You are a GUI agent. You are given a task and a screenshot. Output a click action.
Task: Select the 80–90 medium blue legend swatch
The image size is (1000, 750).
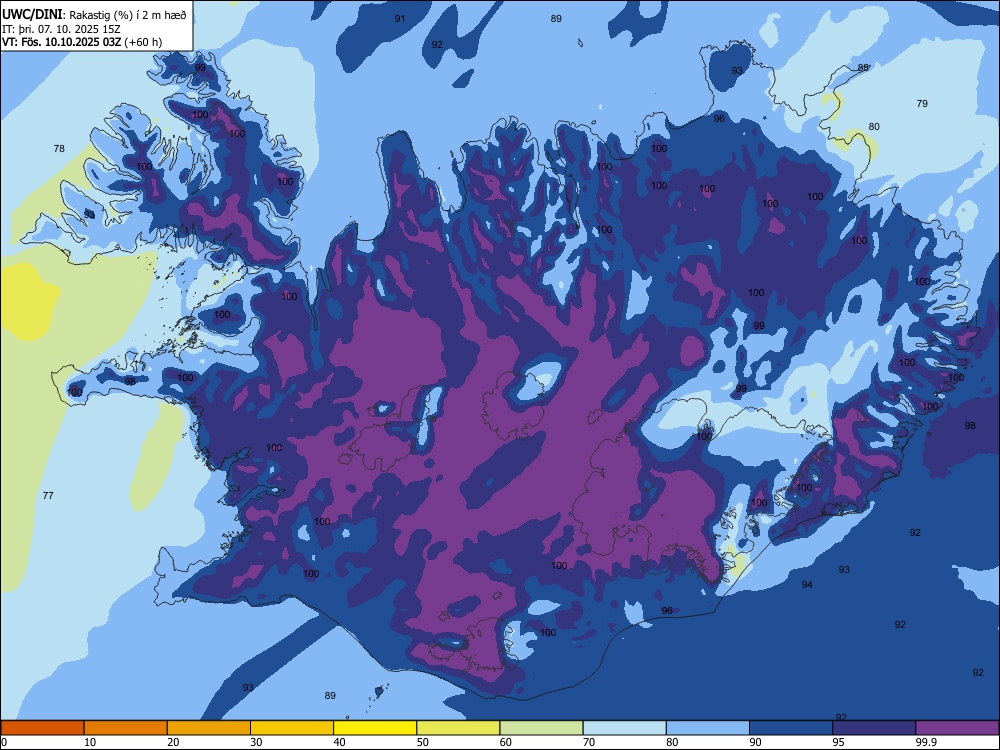[x=708, y=728]
